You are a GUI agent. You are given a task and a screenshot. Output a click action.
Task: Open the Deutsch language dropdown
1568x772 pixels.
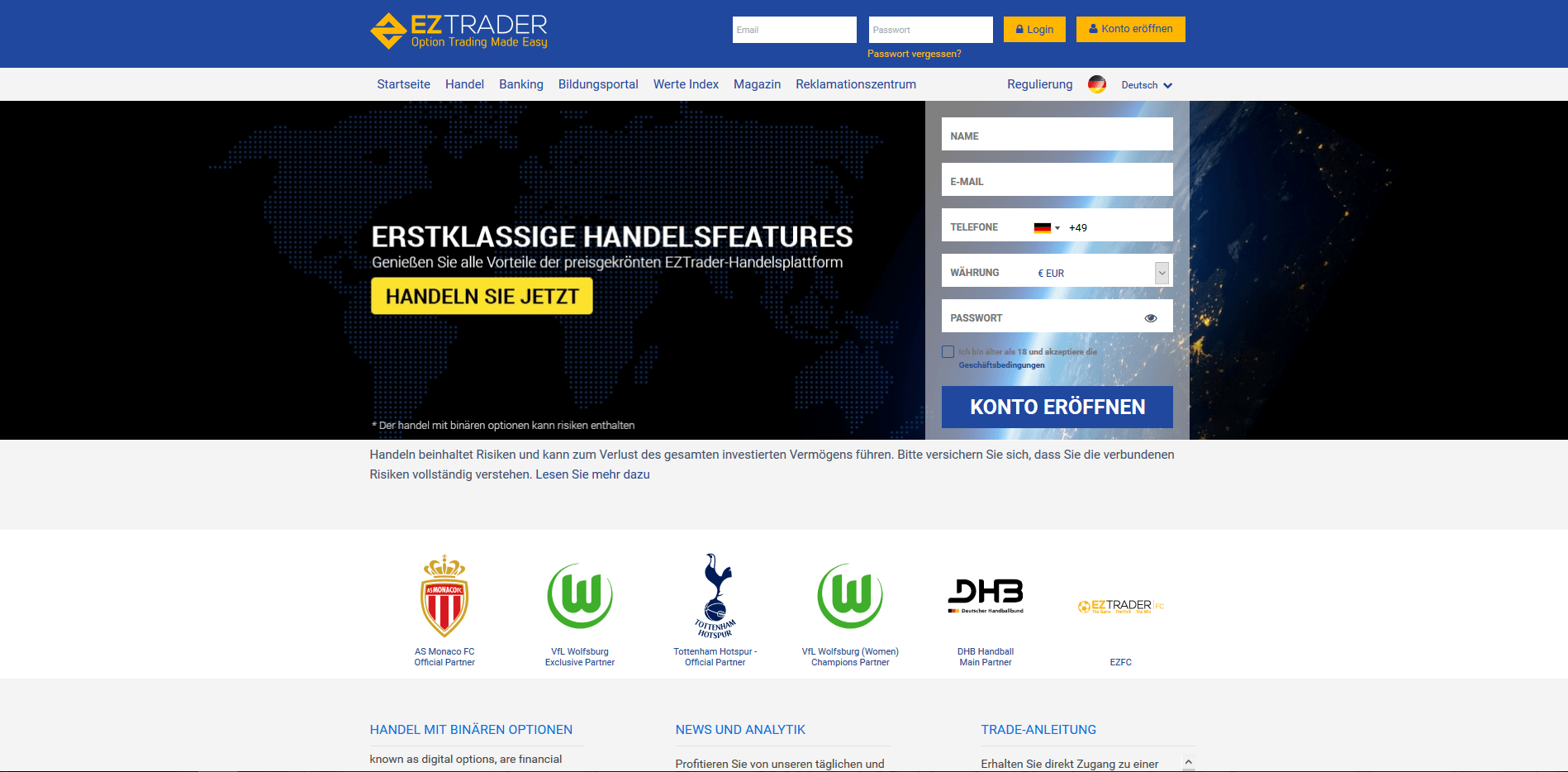(1147, 85)
